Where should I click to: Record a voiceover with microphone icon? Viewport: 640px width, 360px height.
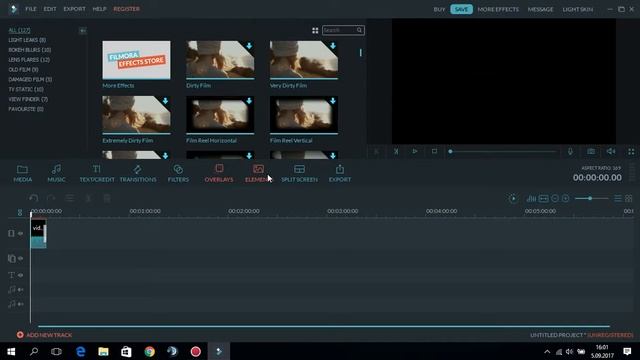pos(570,151)
